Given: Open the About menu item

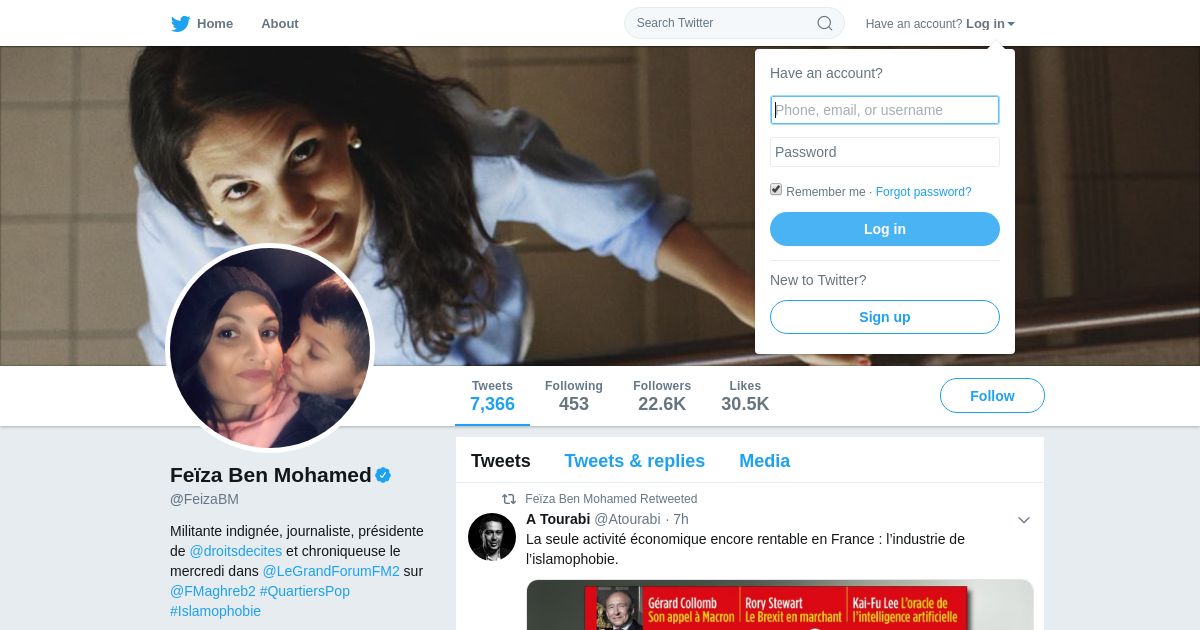Looking at the screenshot, I should (x=280, y=24).
